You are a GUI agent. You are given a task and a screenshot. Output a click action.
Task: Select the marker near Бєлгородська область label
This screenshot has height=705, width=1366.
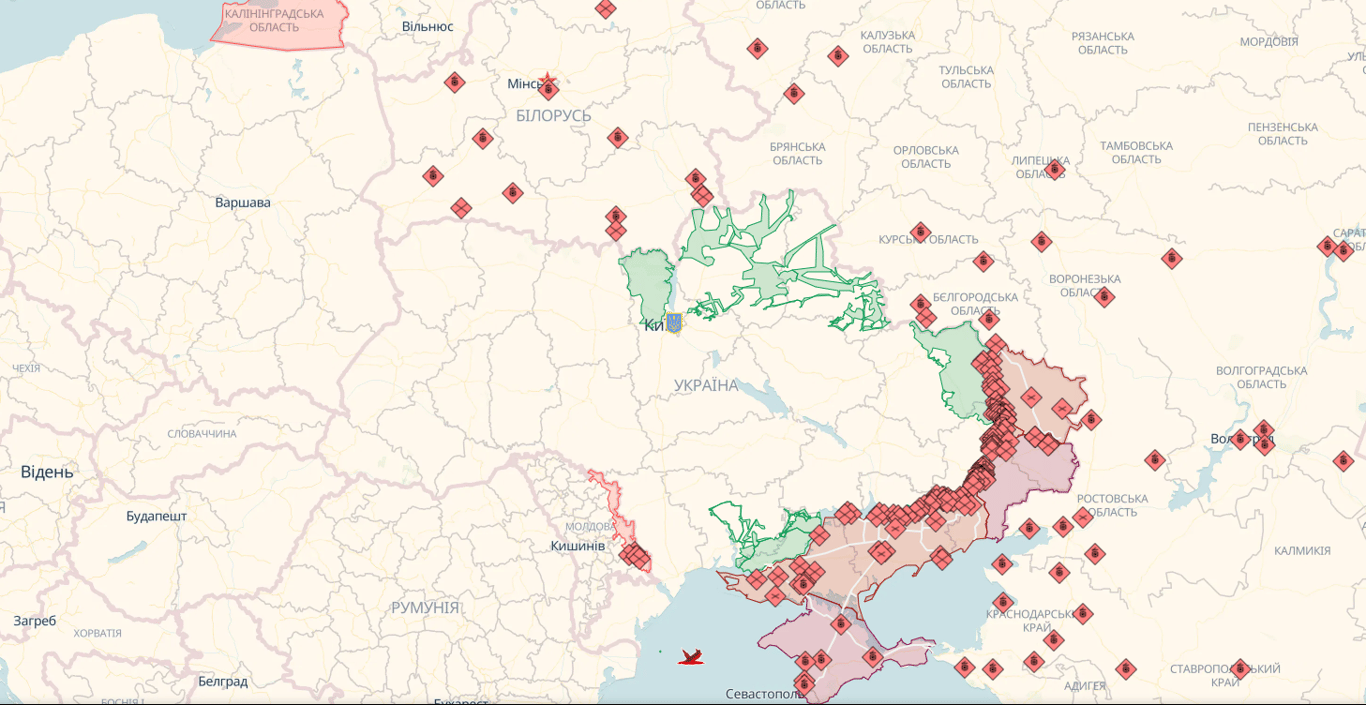pyautogui.click(x=988, y=319)
